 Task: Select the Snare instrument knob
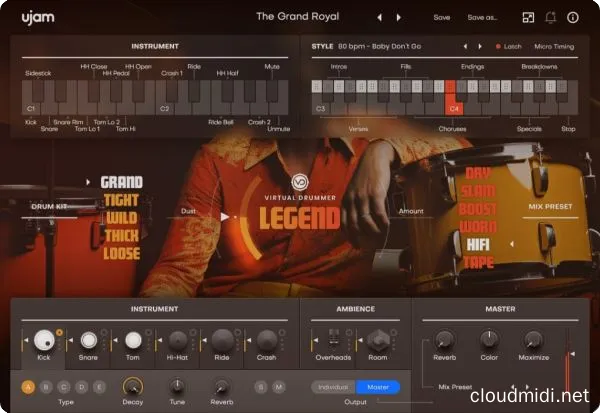(89, 340)
